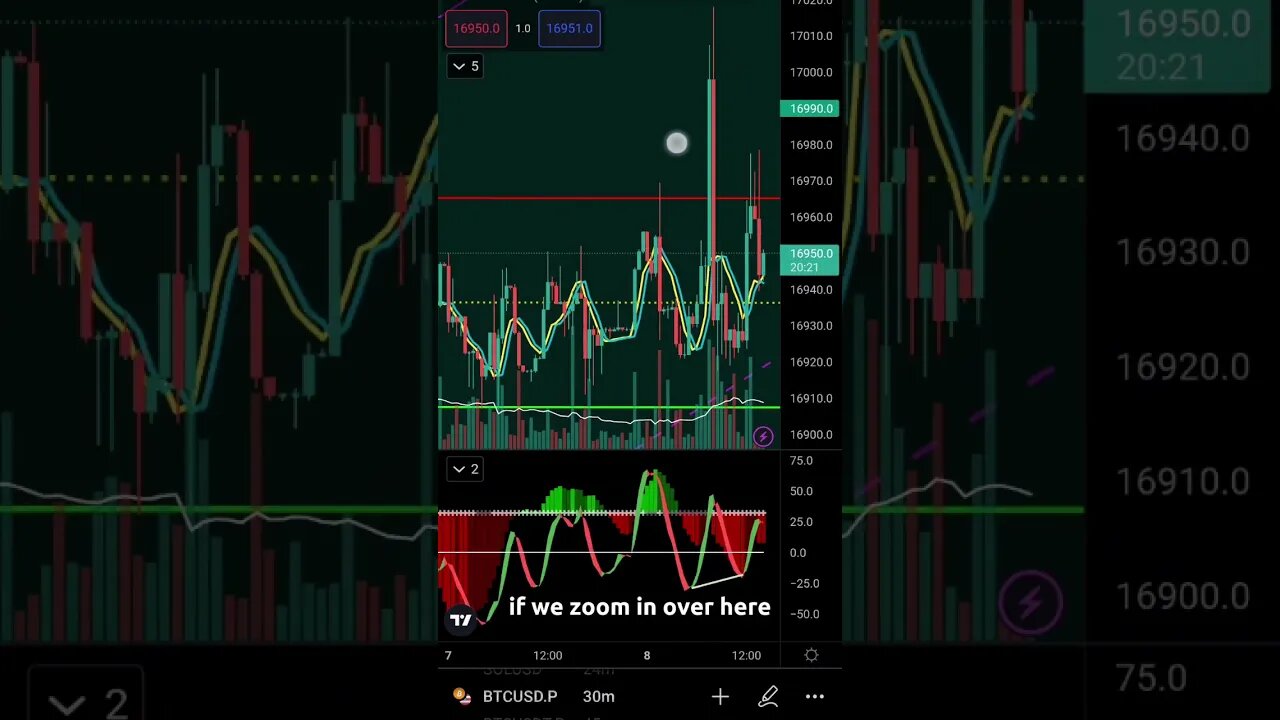Click the 16900.0 price scale label
The width and height of the screenshot is (1280, 720).
point(811,435)
